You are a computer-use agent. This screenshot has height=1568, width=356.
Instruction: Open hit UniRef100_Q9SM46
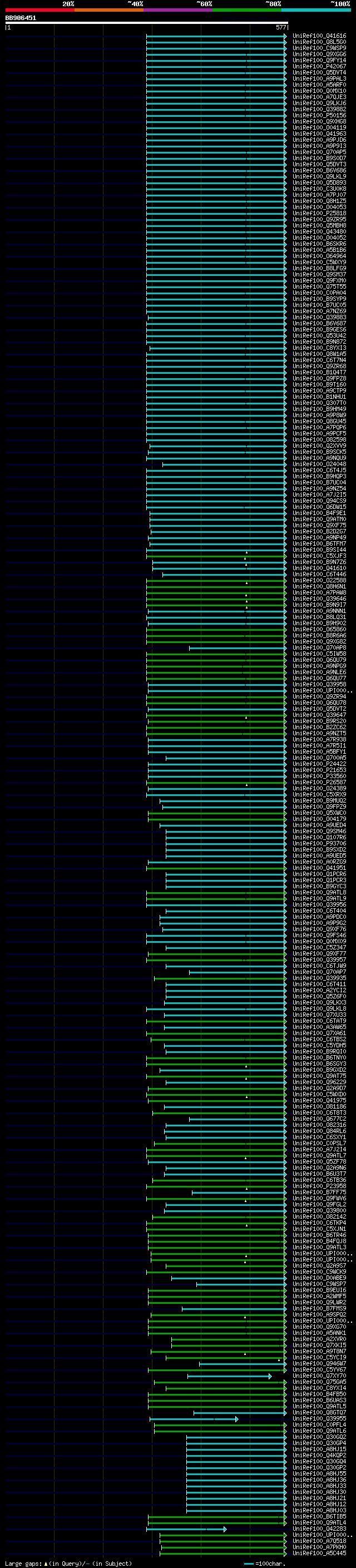319,832
